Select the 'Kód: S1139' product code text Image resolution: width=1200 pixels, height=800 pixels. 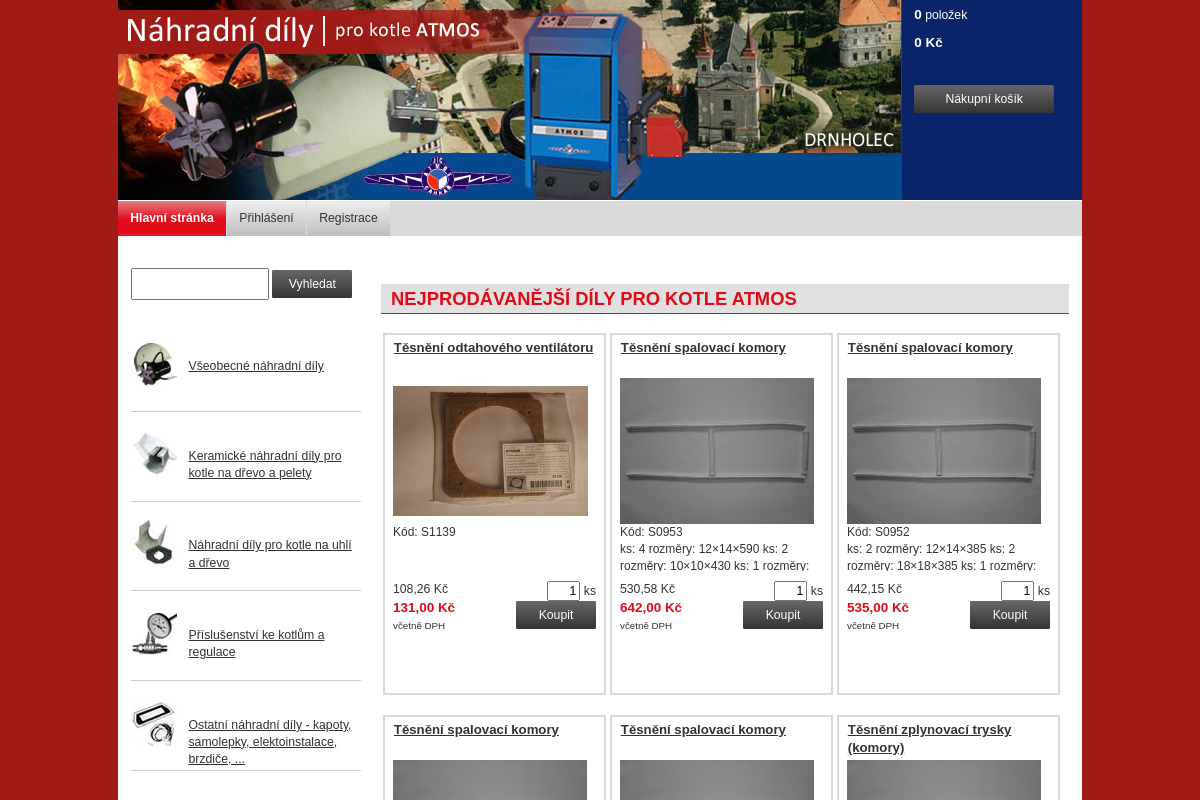(424, 532)
